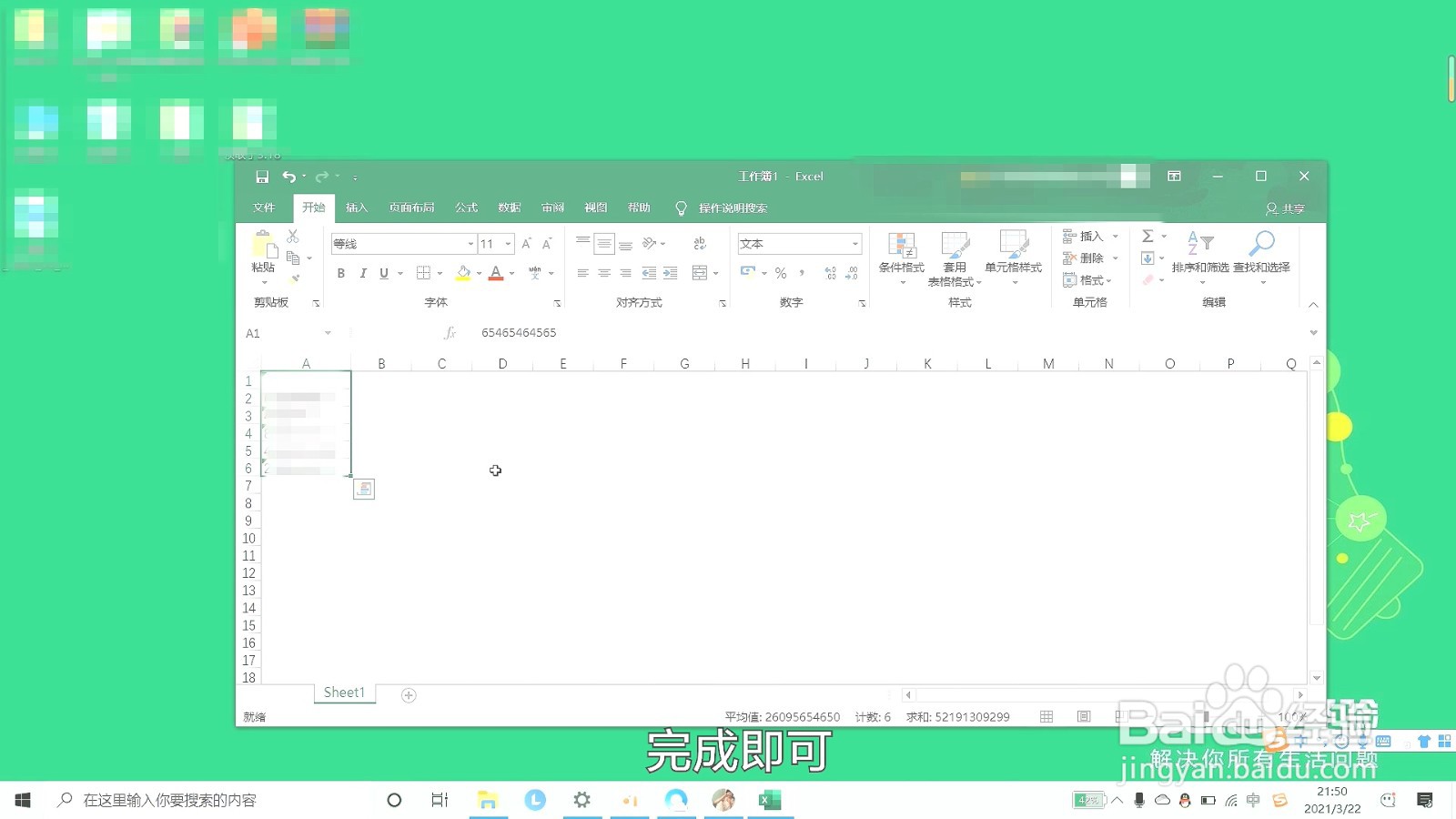Click the Cut scissors icon
The image size is (1456, 819).
293,237
